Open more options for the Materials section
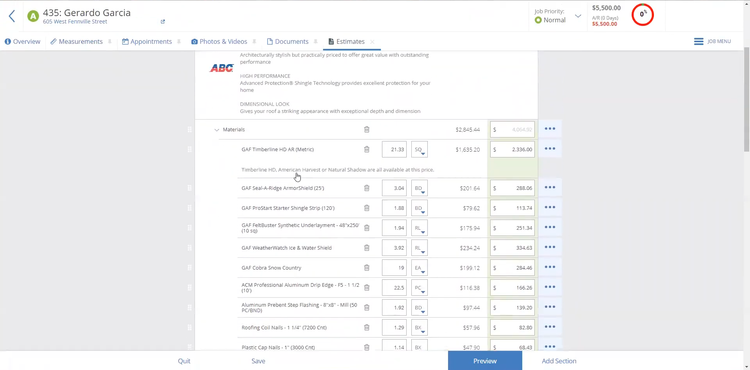Image resolution: width=750 pixels, height=370 pixels. point(550,129)
